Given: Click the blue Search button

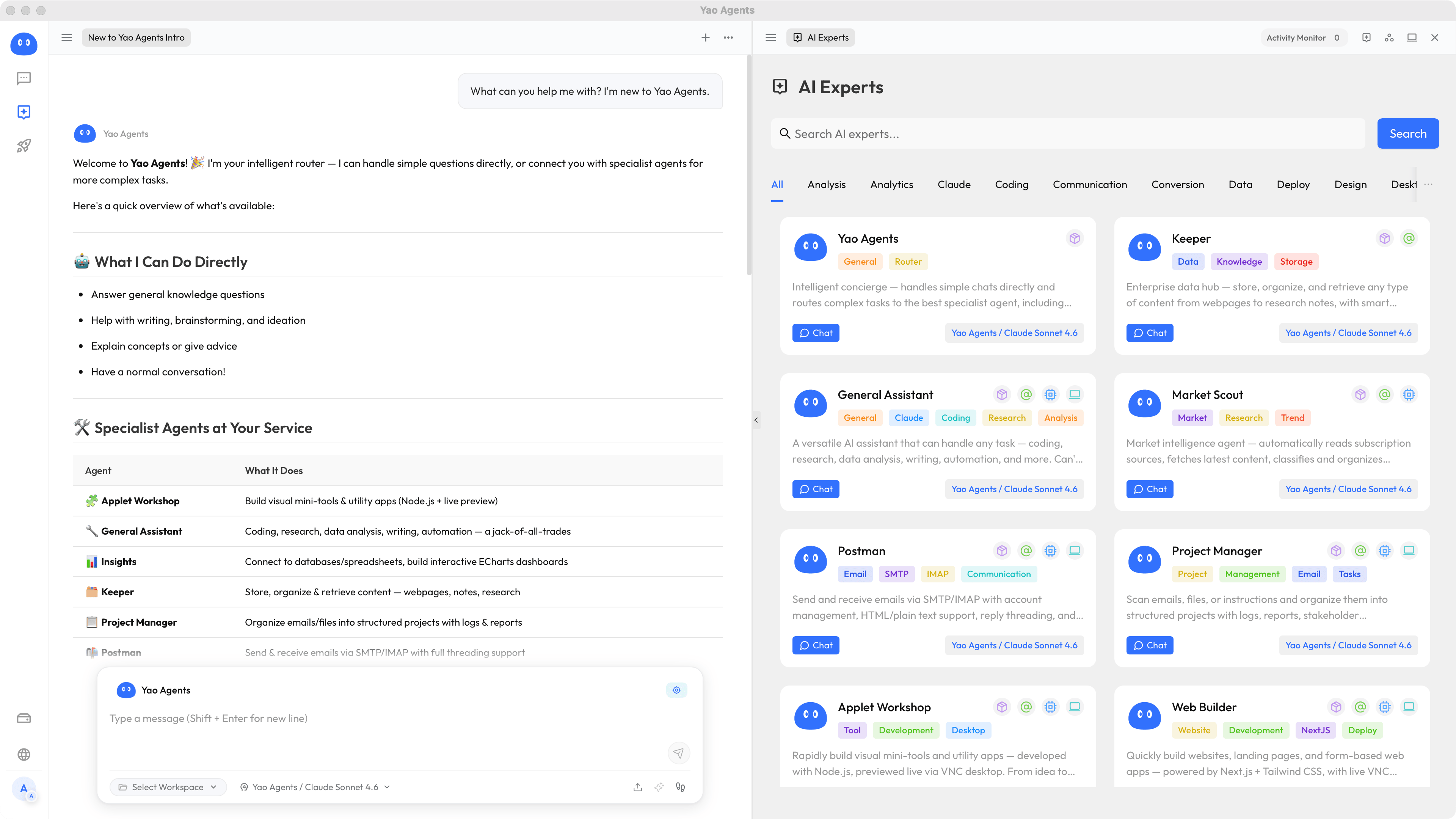Looking at the screenshot, I should pyautogui.click(x=1408, y=133).
